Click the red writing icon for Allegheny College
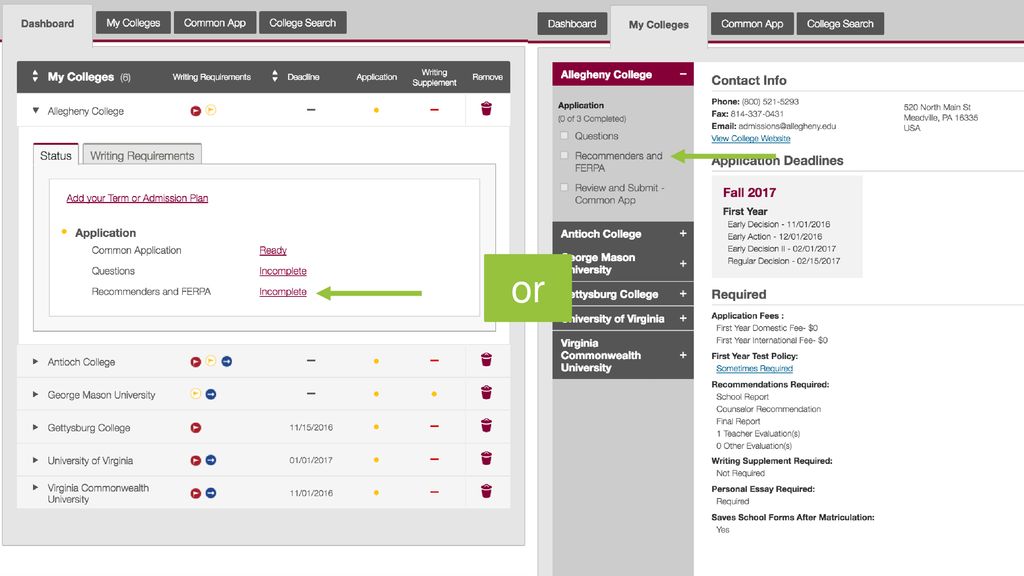1024x576 pixels. [195, 111]
